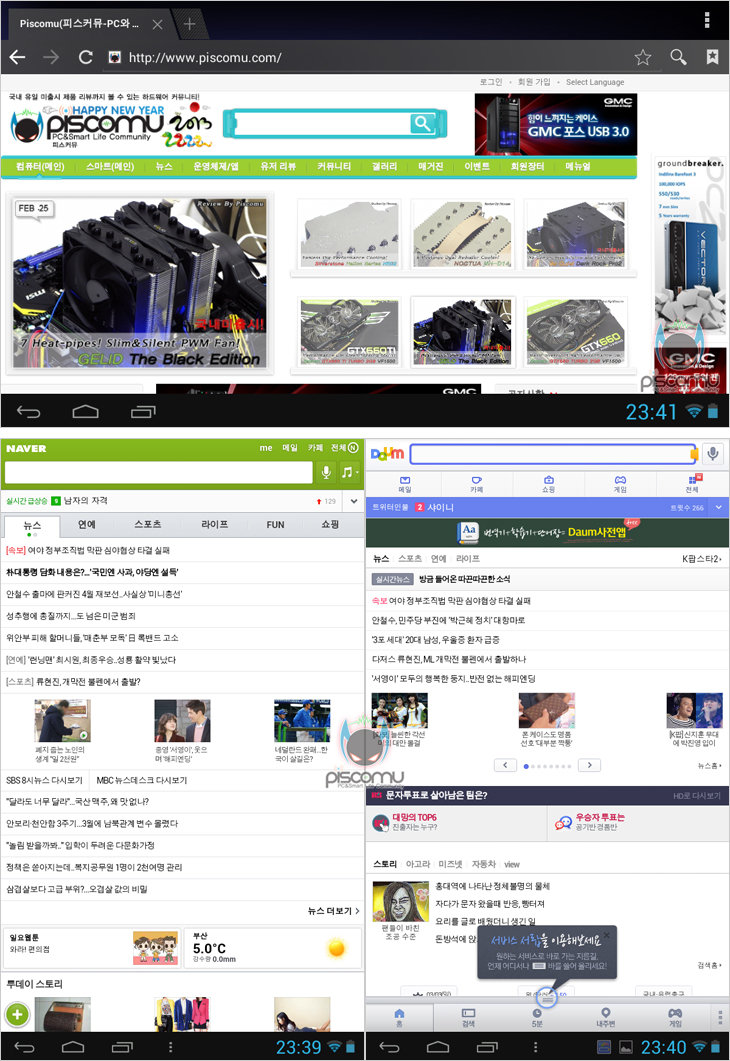The width and height of the screenshot is (730, 1061).
Task: Open Naver 뉴스 더보기 link
Action: click(333, 911)
